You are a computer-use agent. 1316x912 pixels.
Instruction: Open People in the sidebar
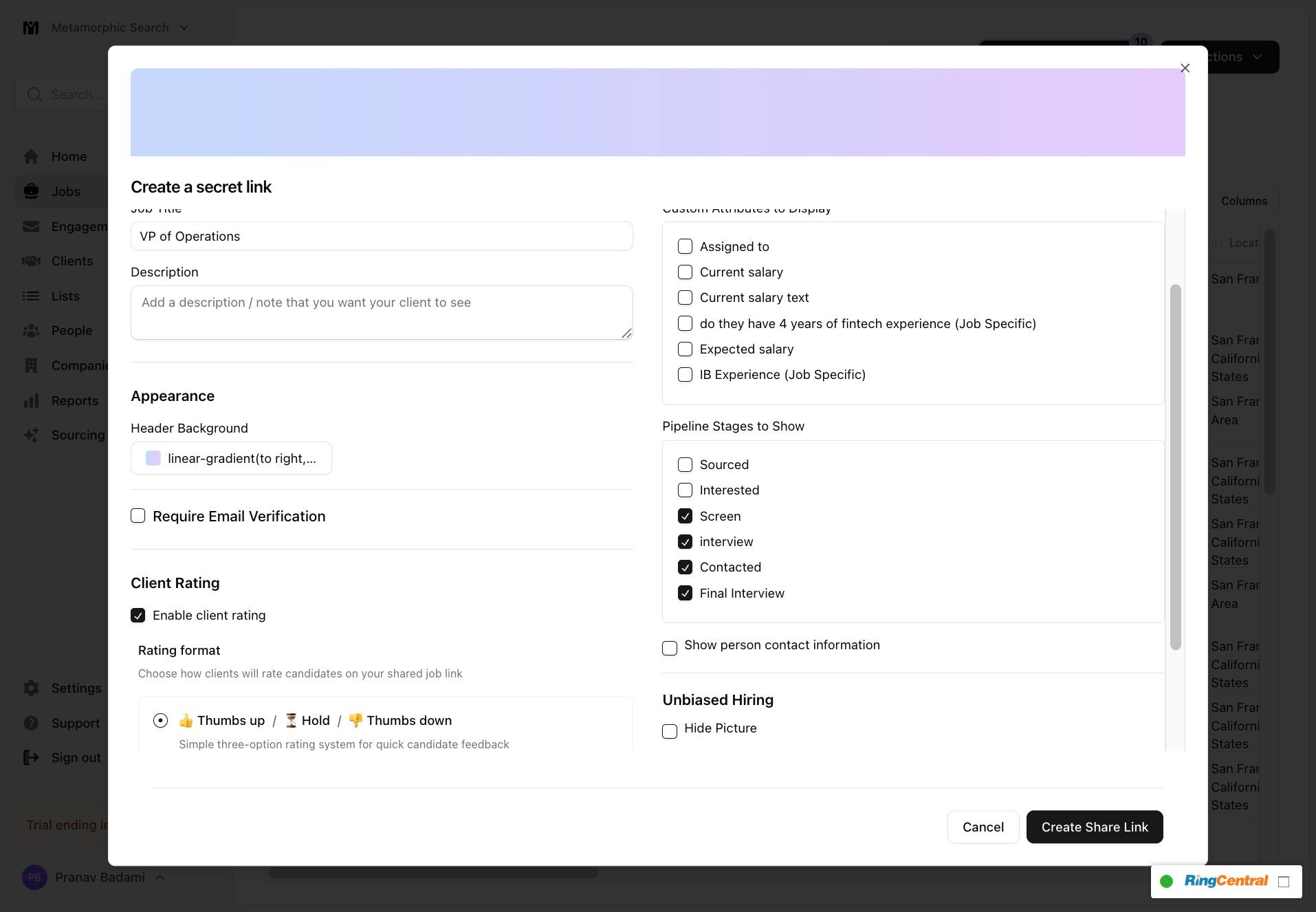pyautogui.click(x=72, y=330)
